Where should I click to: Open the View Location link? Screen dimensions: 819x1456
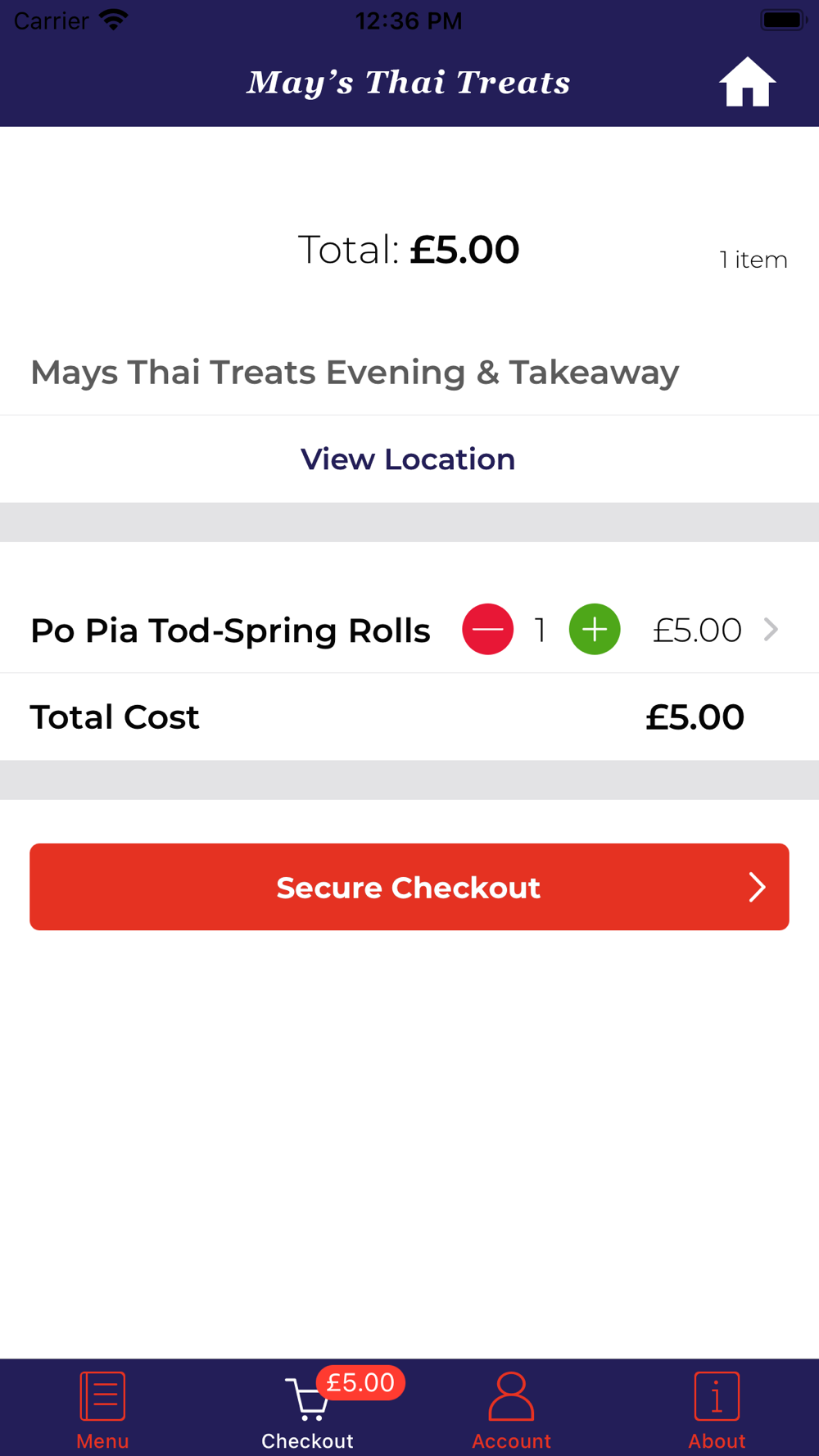click(408, 459)
